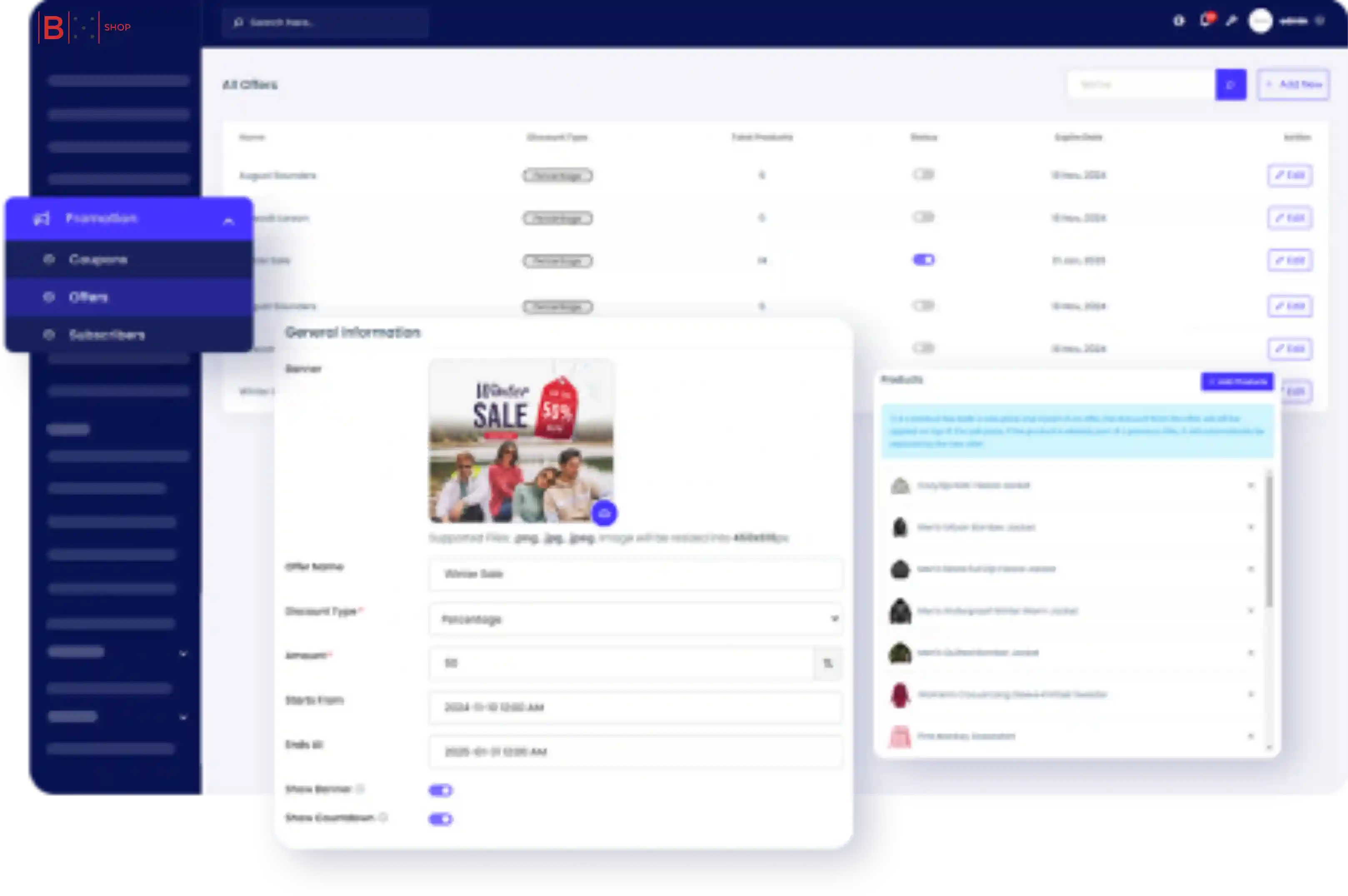1348x896 pixels.
Task: Collapse the Promotion menu chevron
Action: (x=228, y=221)
